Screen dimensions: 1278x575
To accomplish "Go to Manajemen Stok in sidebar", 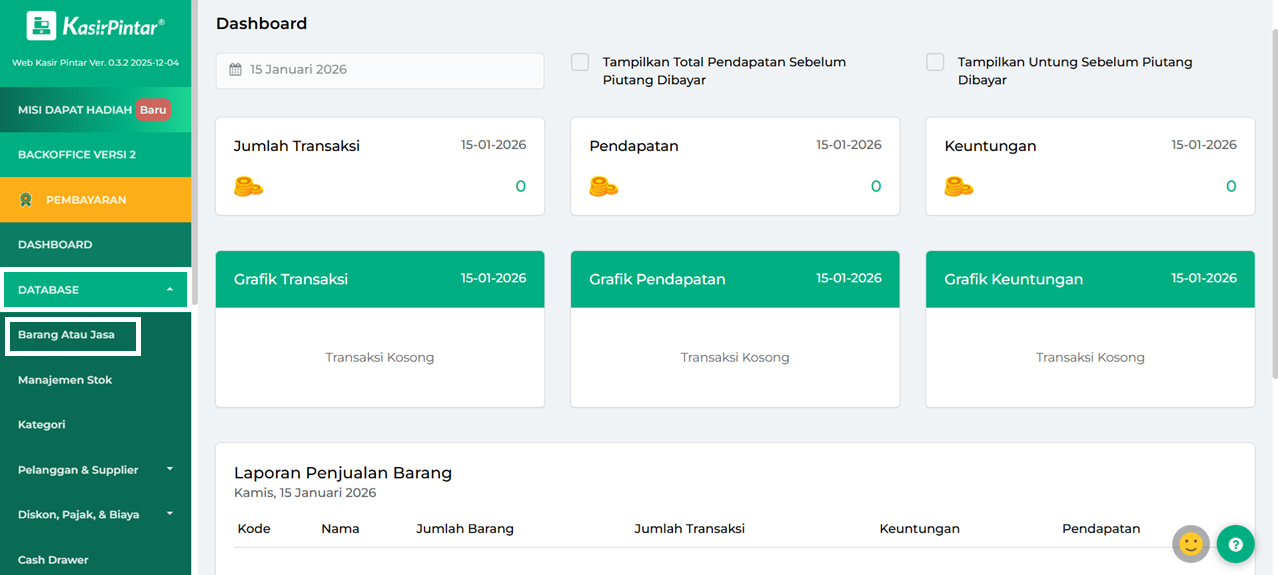I will 65,380.
